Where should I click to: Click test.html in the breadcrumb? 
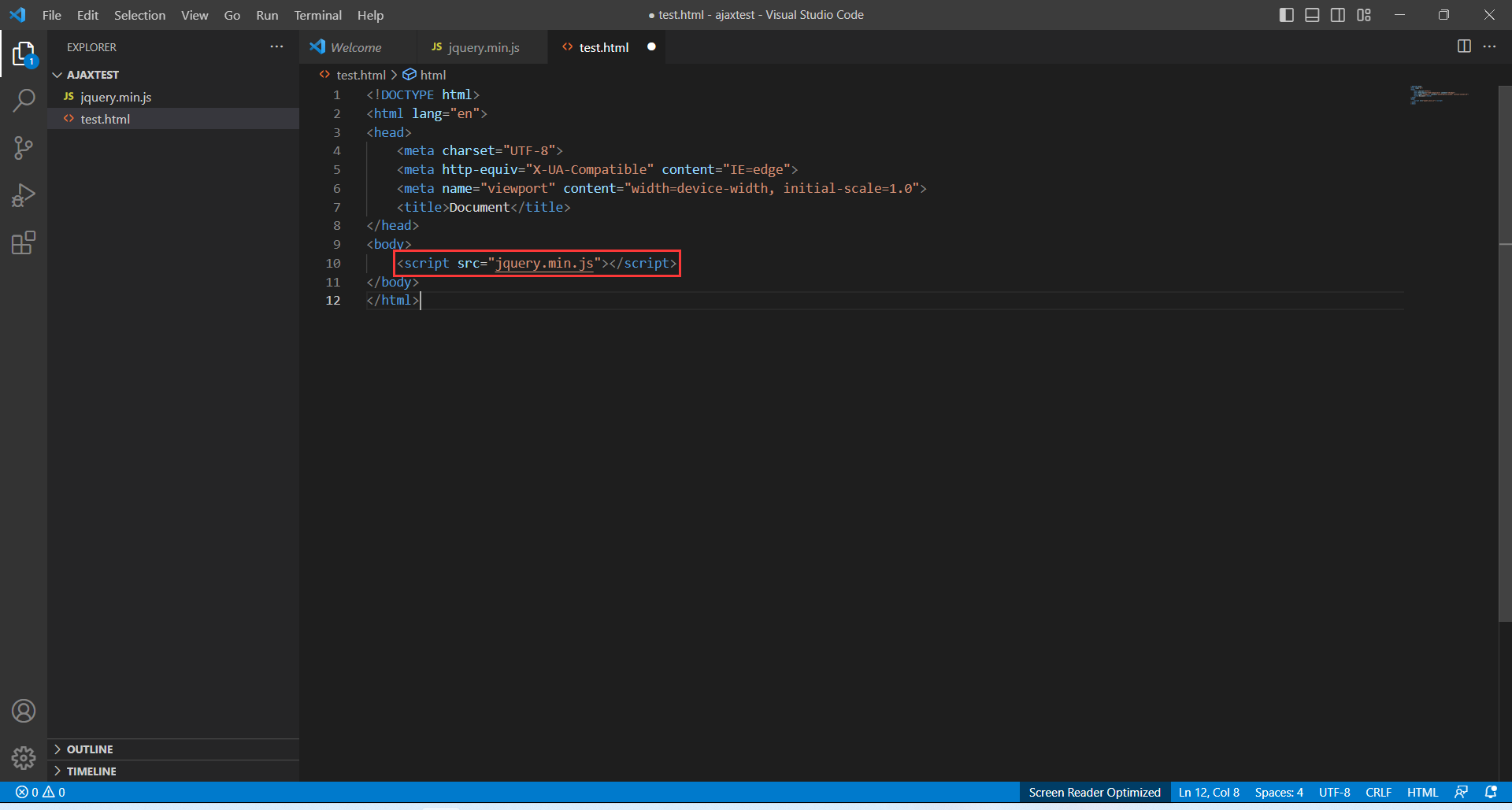pyautogui.click(x=361, y=75)
